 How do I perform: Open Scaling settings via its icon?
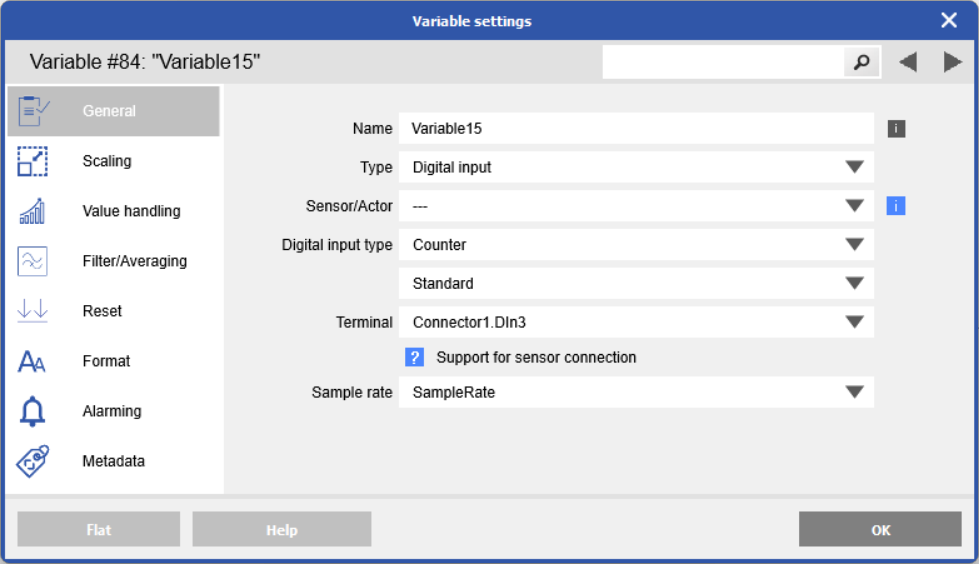33,161
